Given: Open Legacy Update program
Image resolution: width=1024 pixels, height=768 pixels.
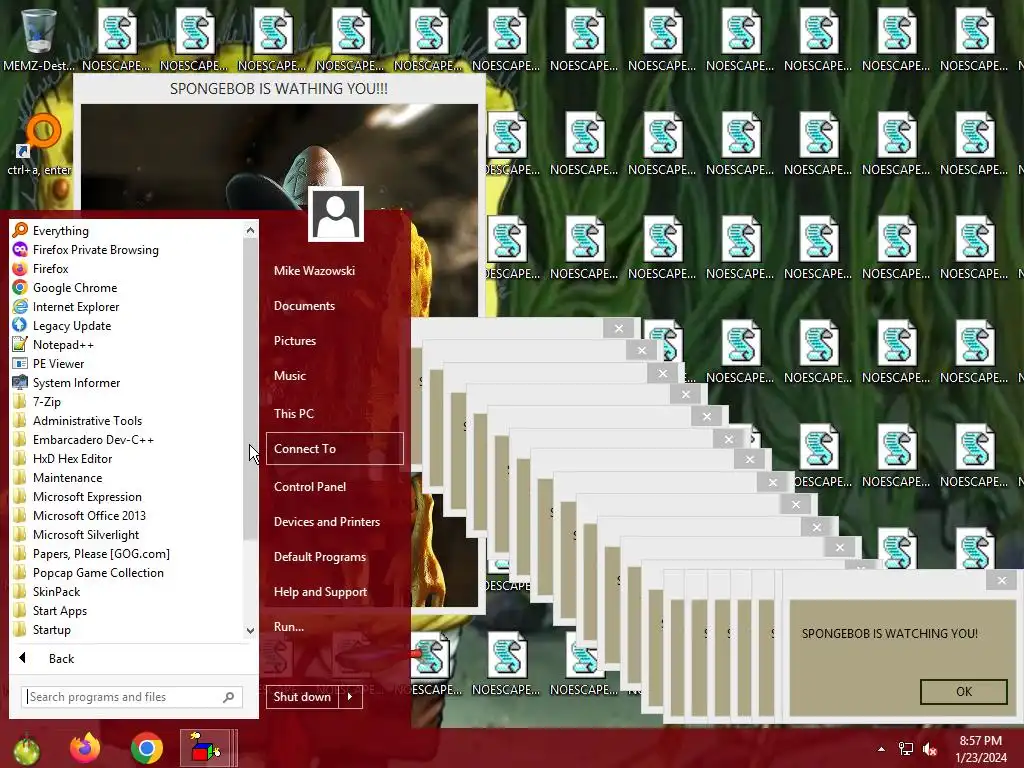Looking at the screenshot, I should click(127, 325).
